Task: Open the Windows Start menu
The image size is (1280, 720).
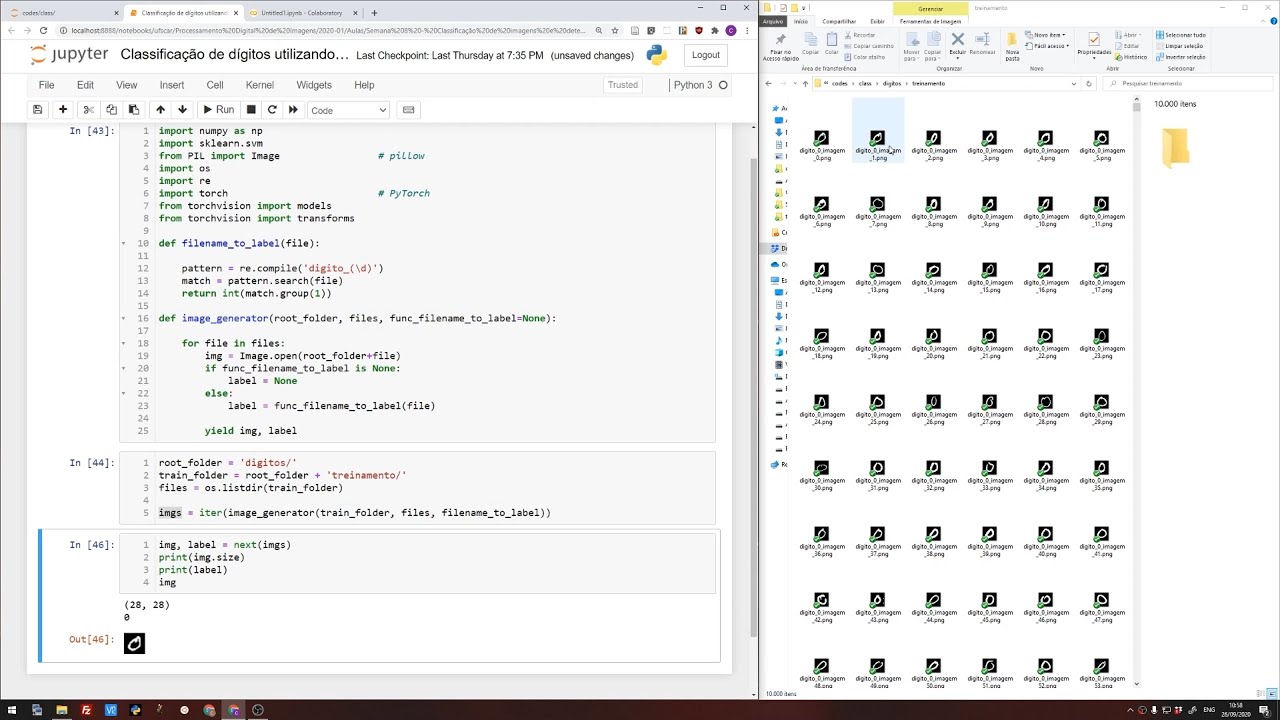Action: pyautogui.click(x=11, y=710)
